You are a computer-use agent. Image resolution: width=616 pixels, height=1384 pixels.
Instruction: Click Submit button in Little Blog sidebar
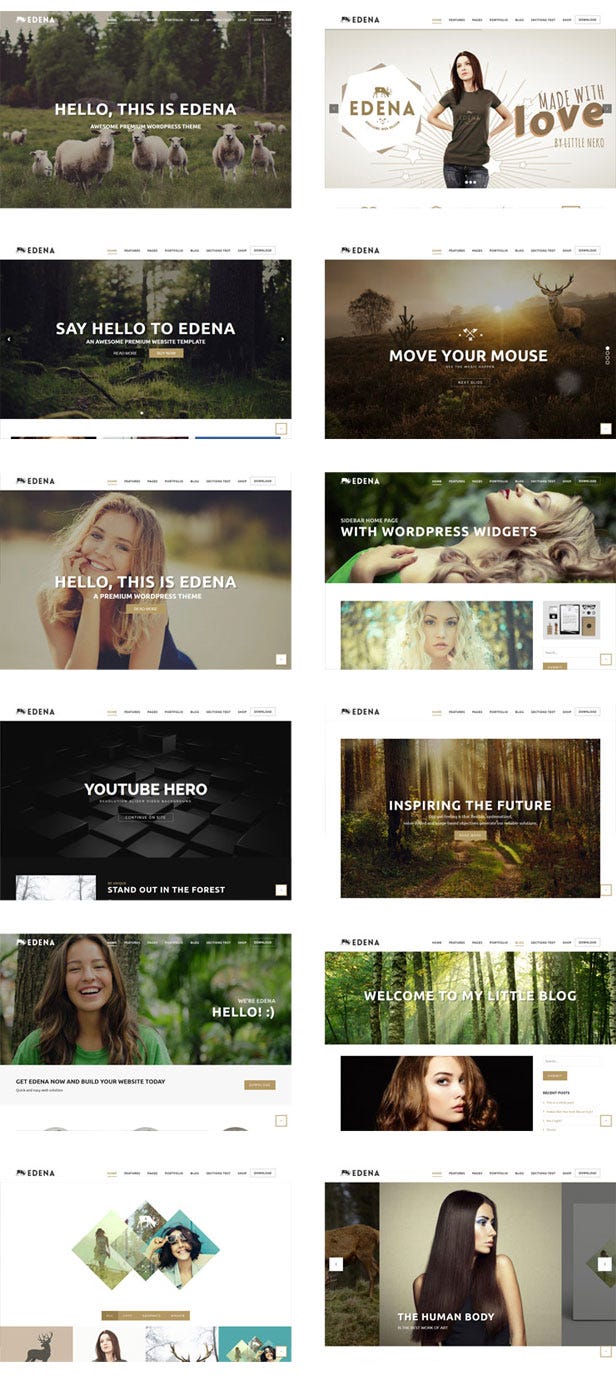tap(554, 1076)
